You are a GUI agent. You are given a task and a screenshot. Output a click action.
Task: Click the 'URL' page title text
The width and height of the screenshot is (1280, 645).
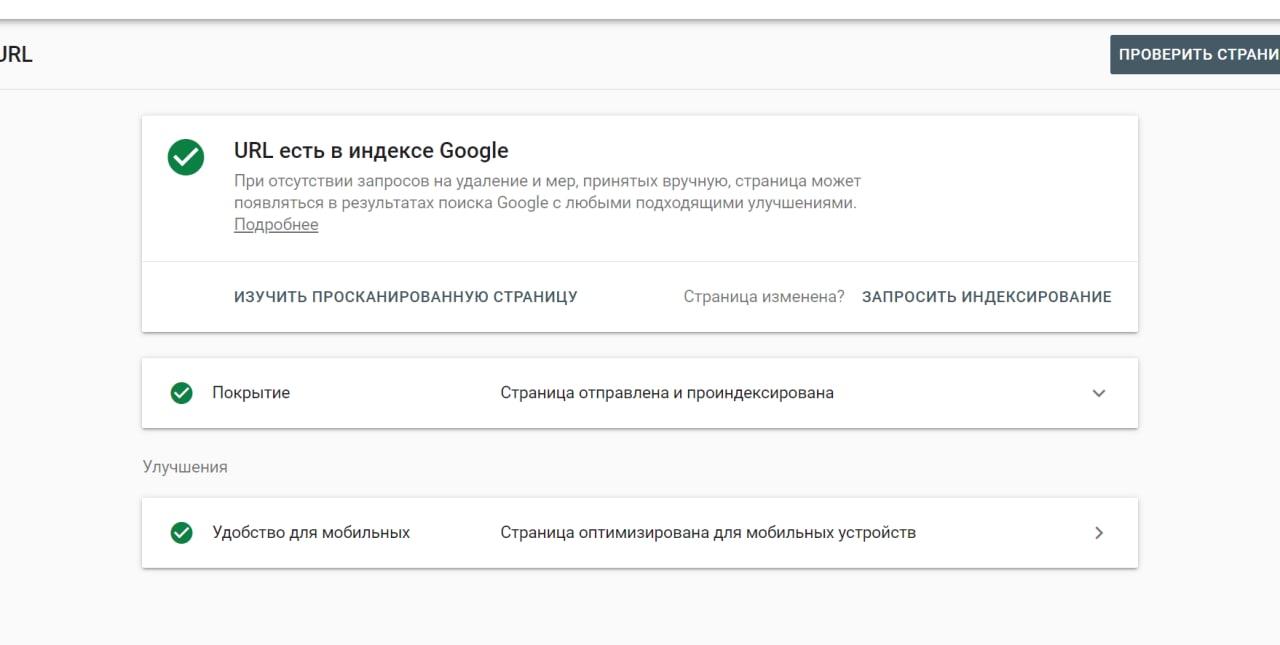click(16, 55)
